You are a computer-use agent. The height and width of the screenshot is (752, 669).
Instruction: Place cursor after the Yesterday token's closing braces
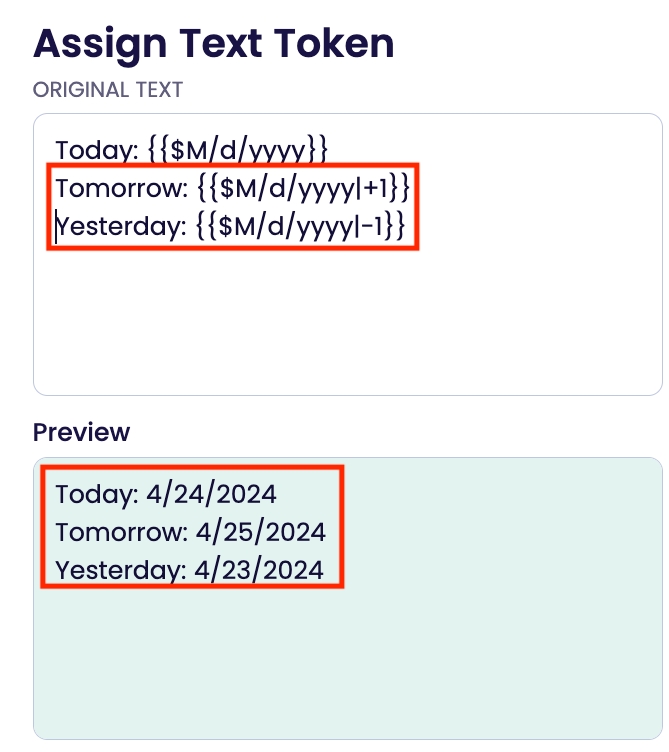(x=405, y=228)
